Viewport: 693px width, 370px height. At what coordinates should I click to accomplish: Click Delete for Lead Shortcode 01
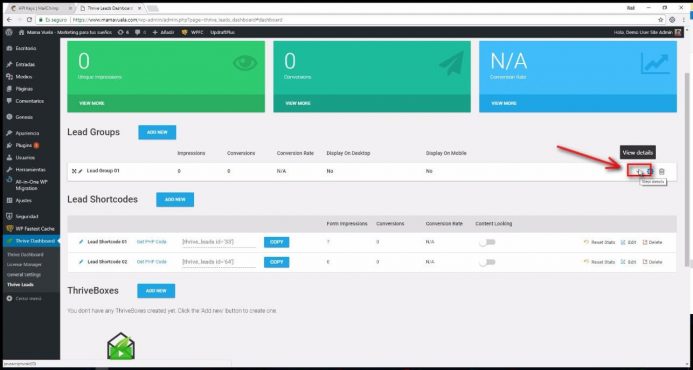(x=652, y=243)
